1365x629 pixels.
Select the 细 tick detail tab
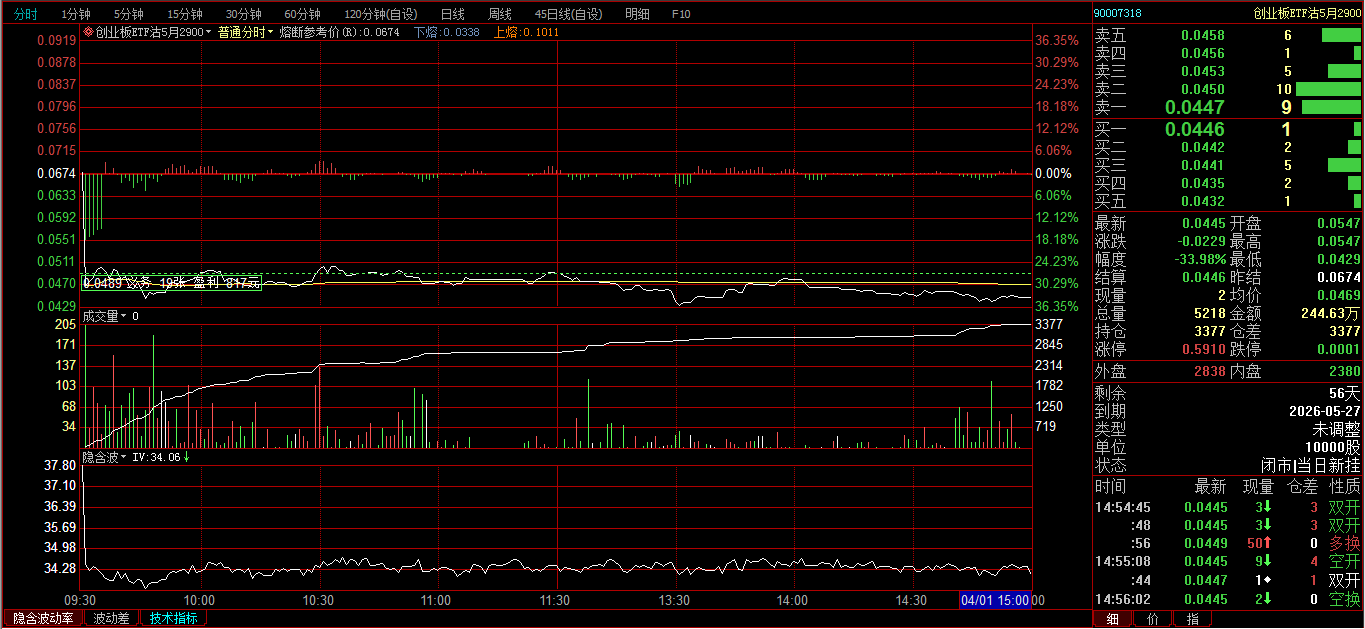click(1113, 620)
